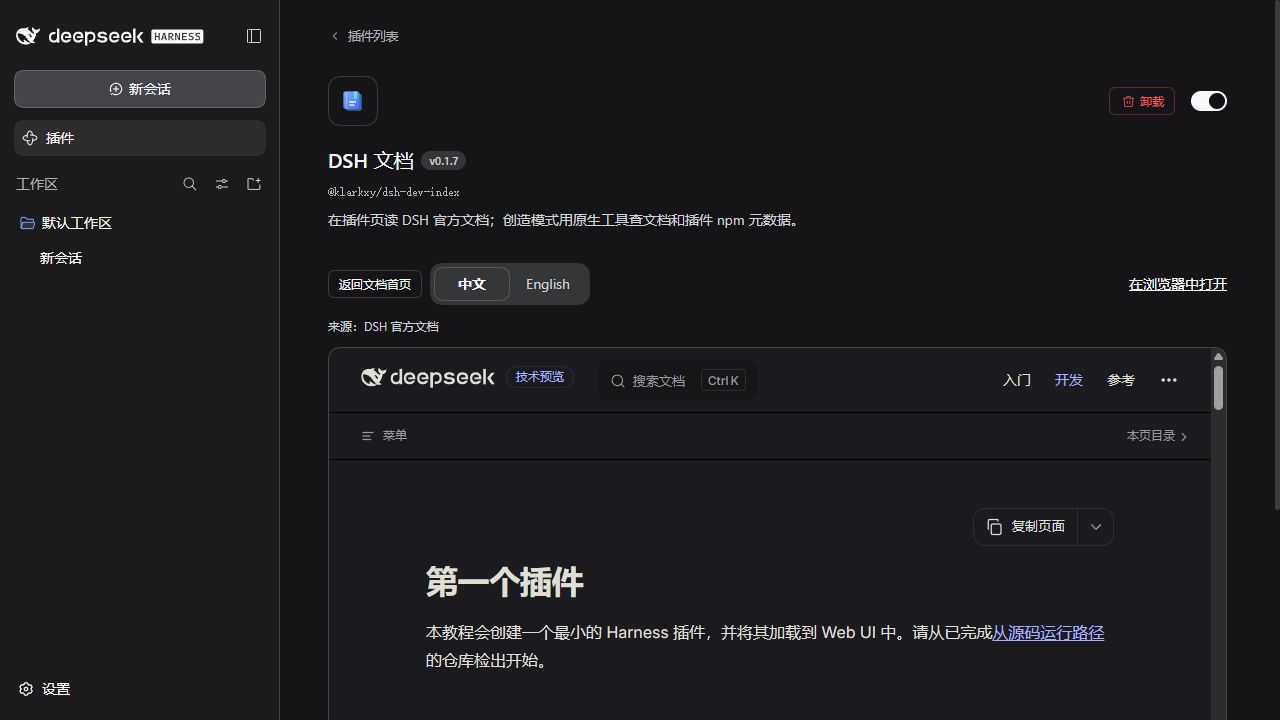The width and height of the screenshot is (1280, 720).
Task: Click the v0.1.7 version badge
Action: 444,161
